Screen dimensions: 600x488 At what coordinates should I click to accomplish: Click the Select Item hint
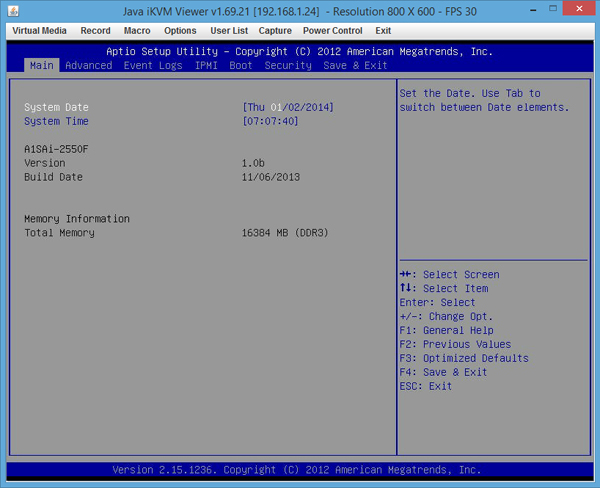click(444, 288)
